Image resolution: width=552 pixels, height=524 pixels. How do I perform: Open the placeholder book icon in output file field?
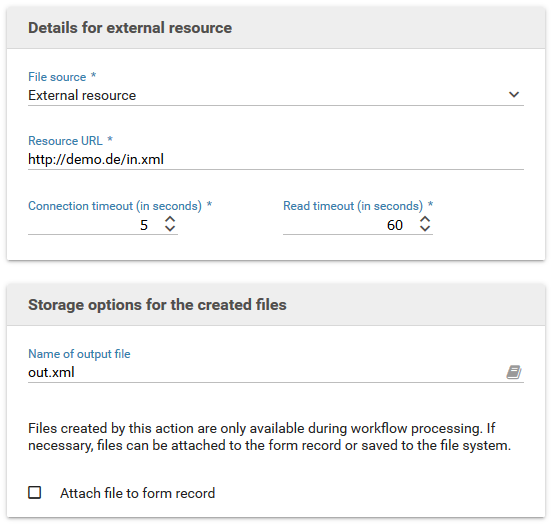pos(514,372)
